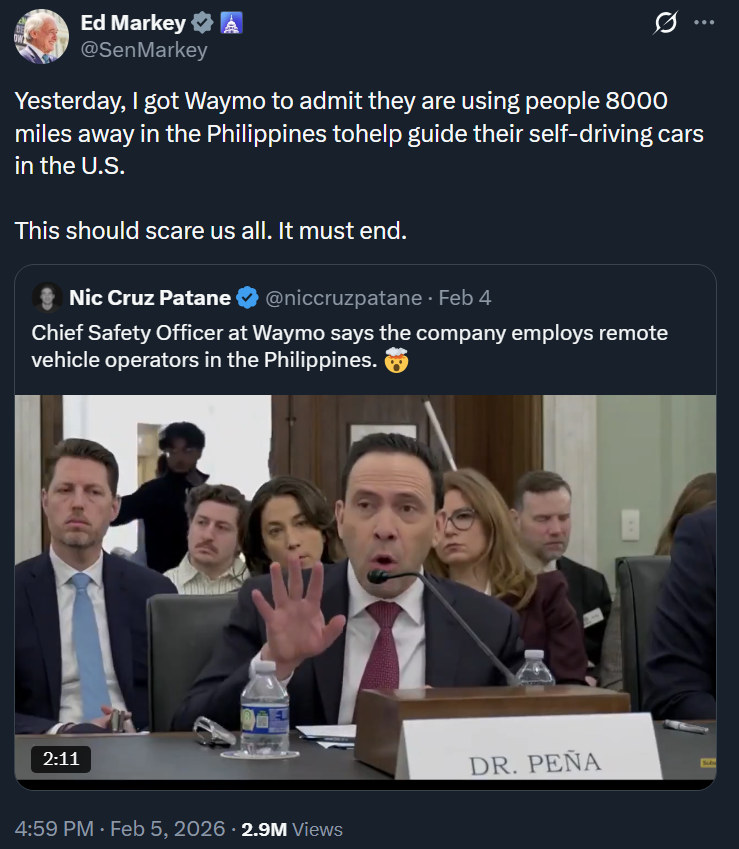
Task: Click the Feb 4 date of the quoted post
Action: [x=465, y=297]
